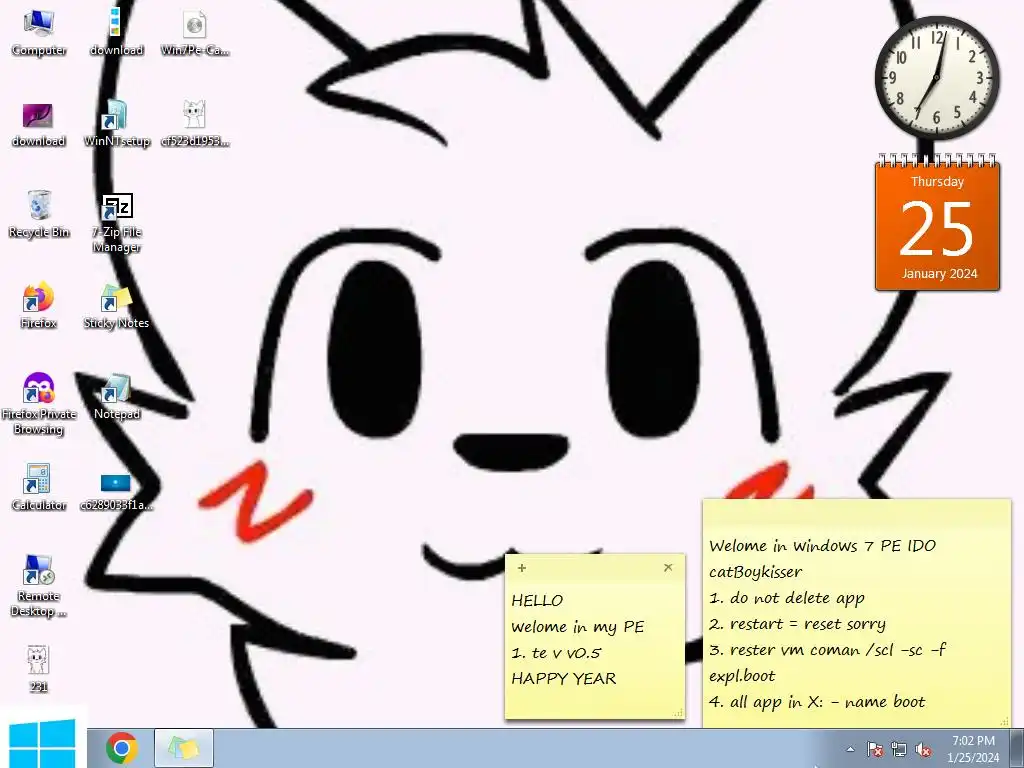
Task: Click the 'HAPPY YEAR' line in sticky note
Action: click(564, 679)
